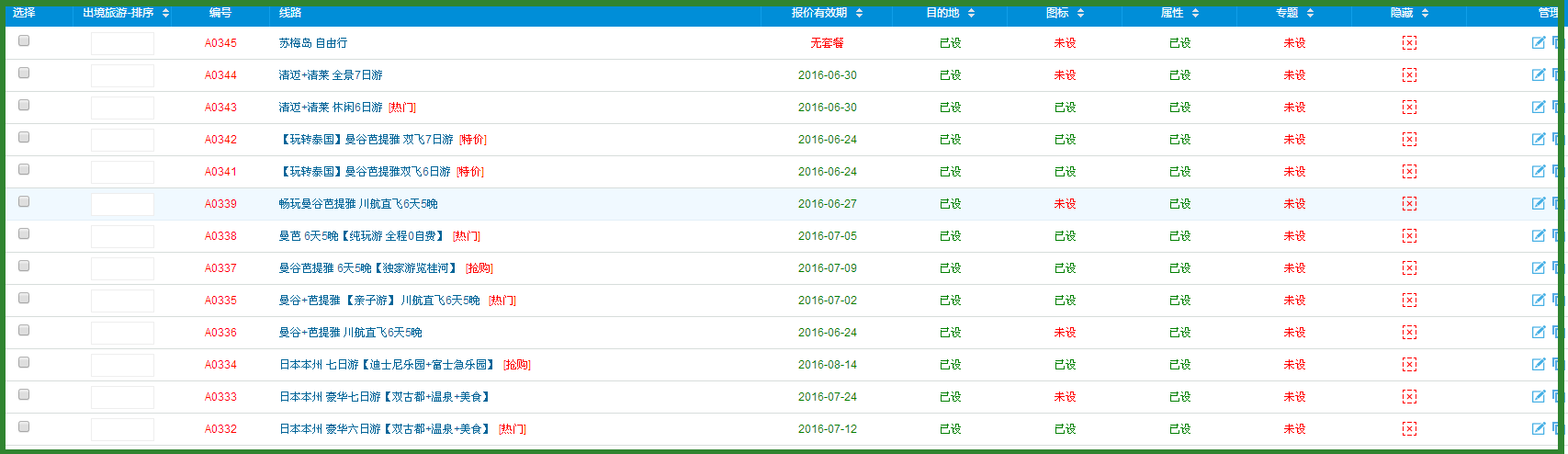Click the red hidden-status icon for A0344
The image size is (1568, 454).
(1409, 75)
